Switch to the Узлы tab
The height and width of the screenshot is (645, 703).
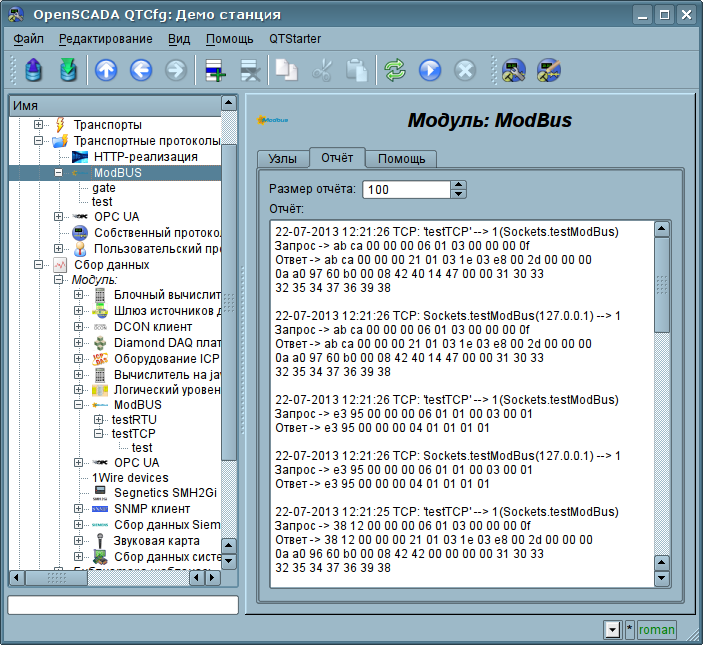[x=283, y=159]
